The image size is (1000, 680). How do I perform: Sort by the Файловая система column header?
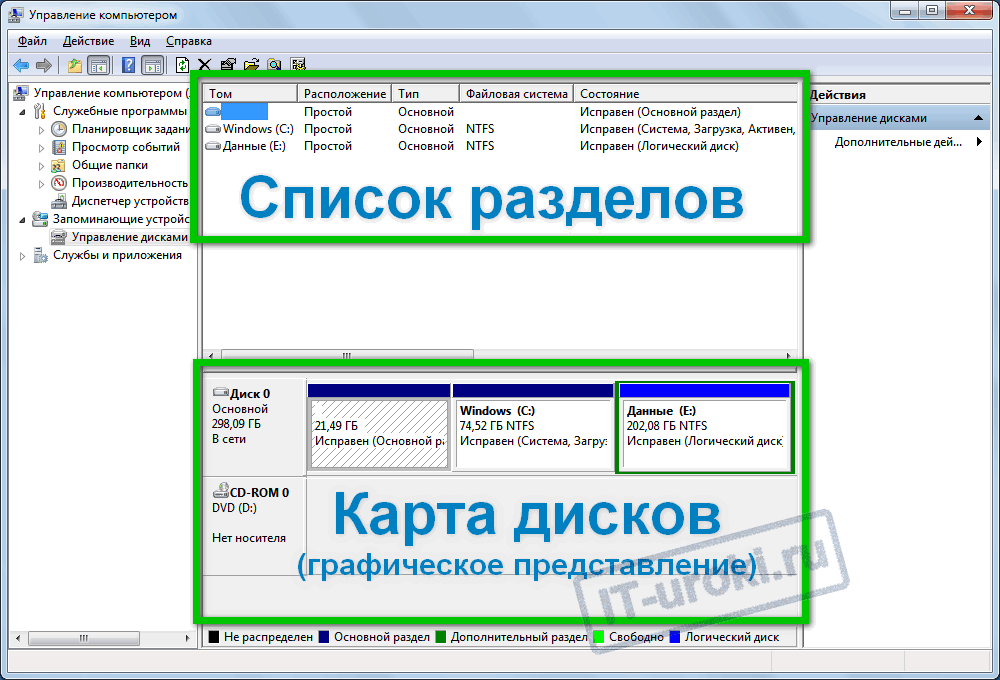[x=516, y=94]
